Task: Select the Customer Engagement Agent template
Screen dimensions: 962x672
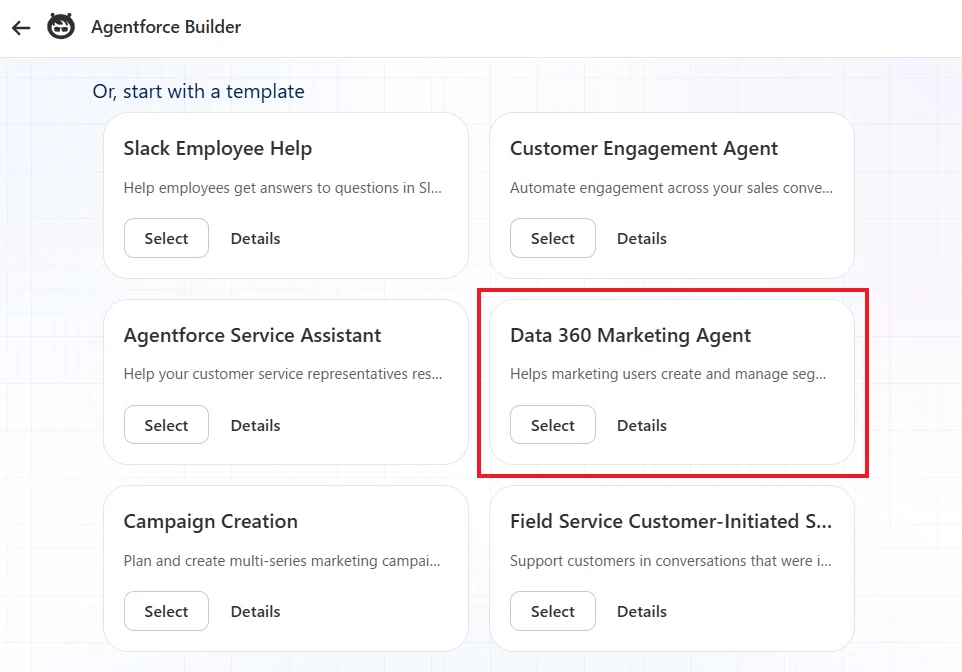Action: click(553, 238)
